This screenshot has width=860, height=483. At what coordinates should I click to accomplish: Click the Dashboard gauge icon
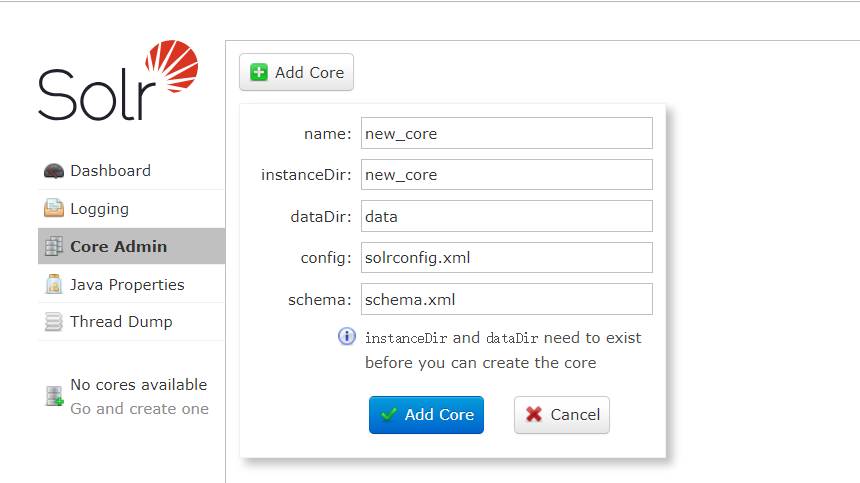click(x=54, y=171)
